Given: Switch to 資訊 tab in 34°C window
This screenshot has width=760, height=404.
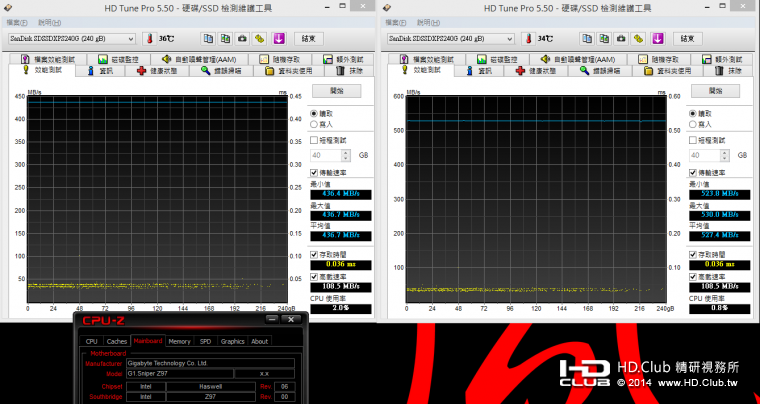Looking at the screenshot, I should [x=479, y=71].
